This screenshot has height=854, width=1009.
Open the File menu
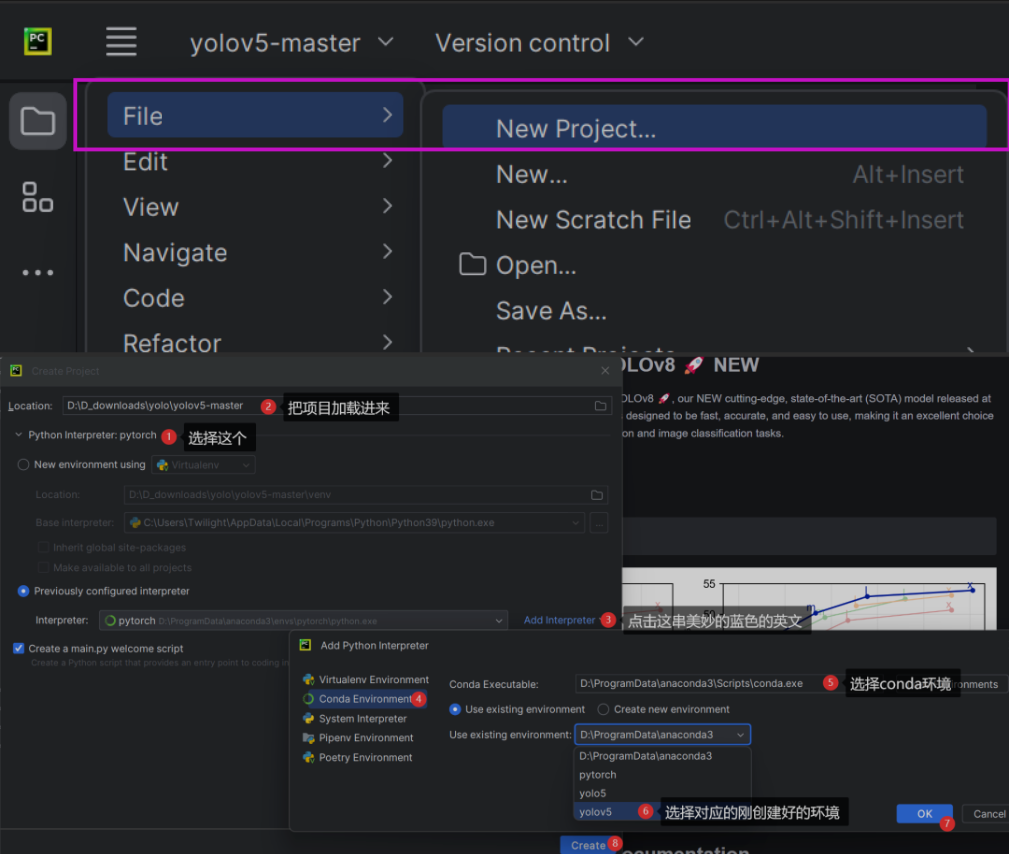[255, 115]
